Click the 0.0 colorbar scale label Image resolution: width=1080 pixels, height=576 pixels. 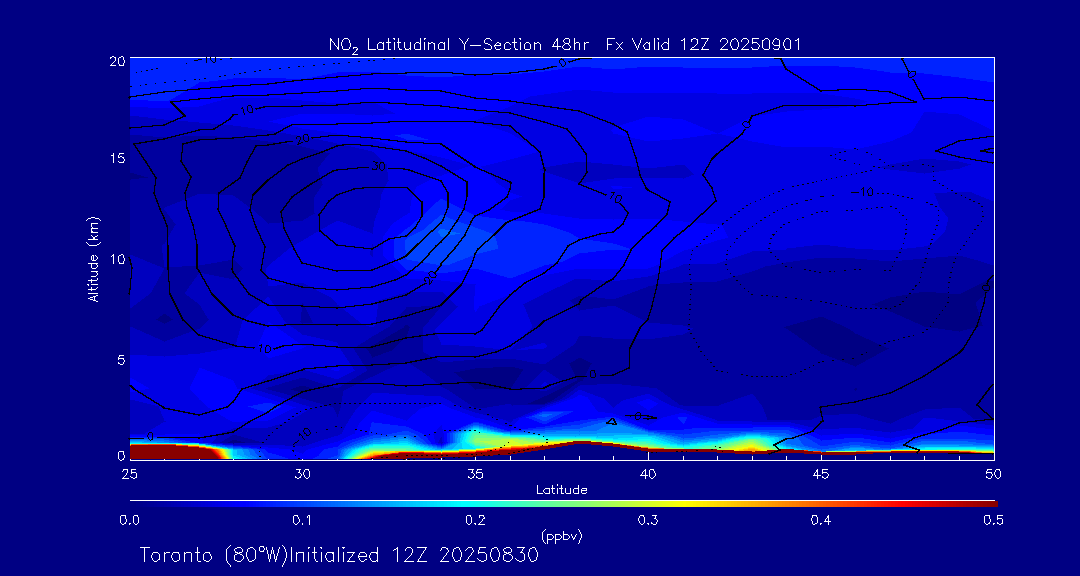click(x=129, y=520)
